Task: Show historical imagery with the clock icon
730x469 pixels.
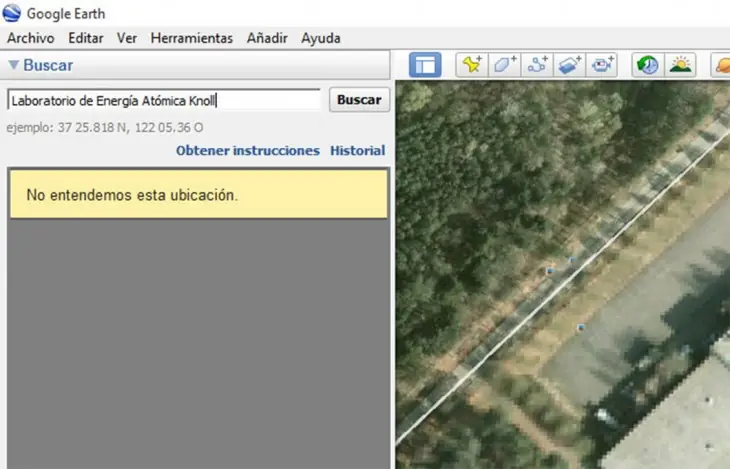Action: coord(648,65)
